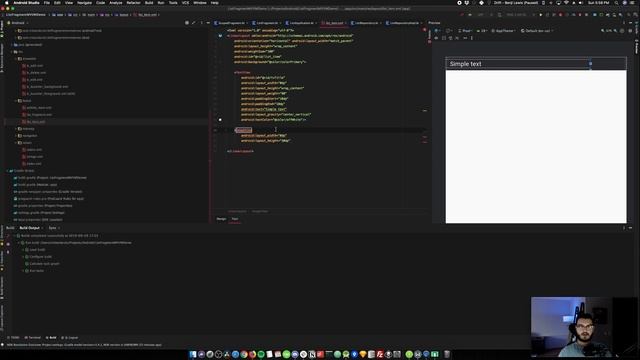The height and width of the screenshot is (360, 640).
Task: Select the preview resize handle square
Action: (590, 63)
